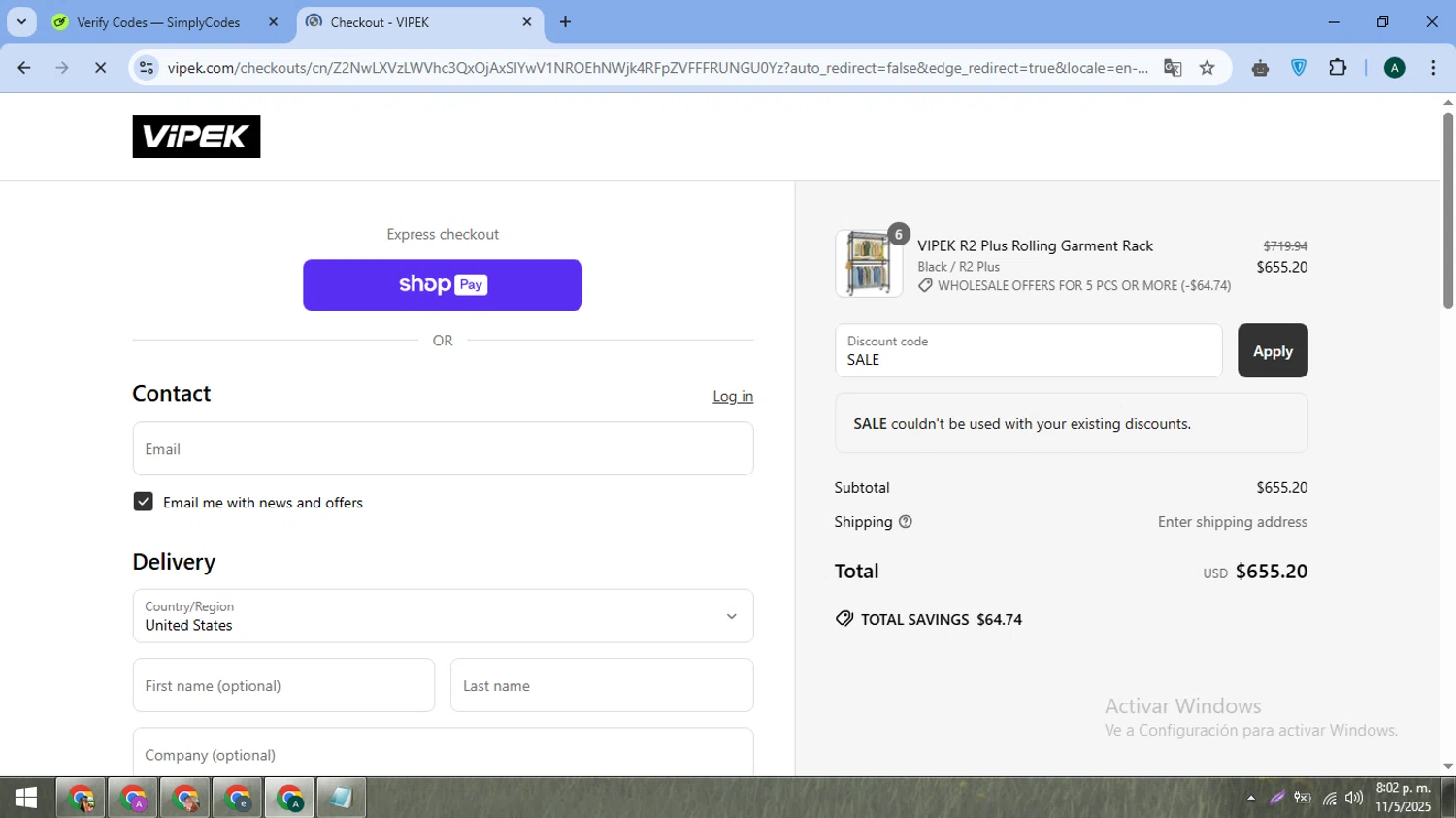Screen dimensions: 1456x818
Task: Open the Chrome profile avatar
Action: point(1395,68)
